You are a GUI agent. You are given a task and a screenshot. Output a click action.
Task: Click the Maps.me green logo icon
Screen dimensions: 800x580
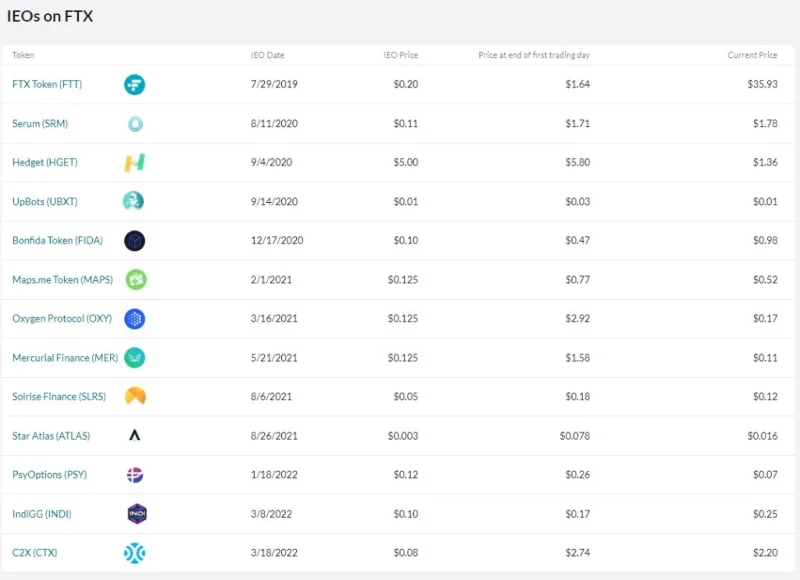pos(136,280)
